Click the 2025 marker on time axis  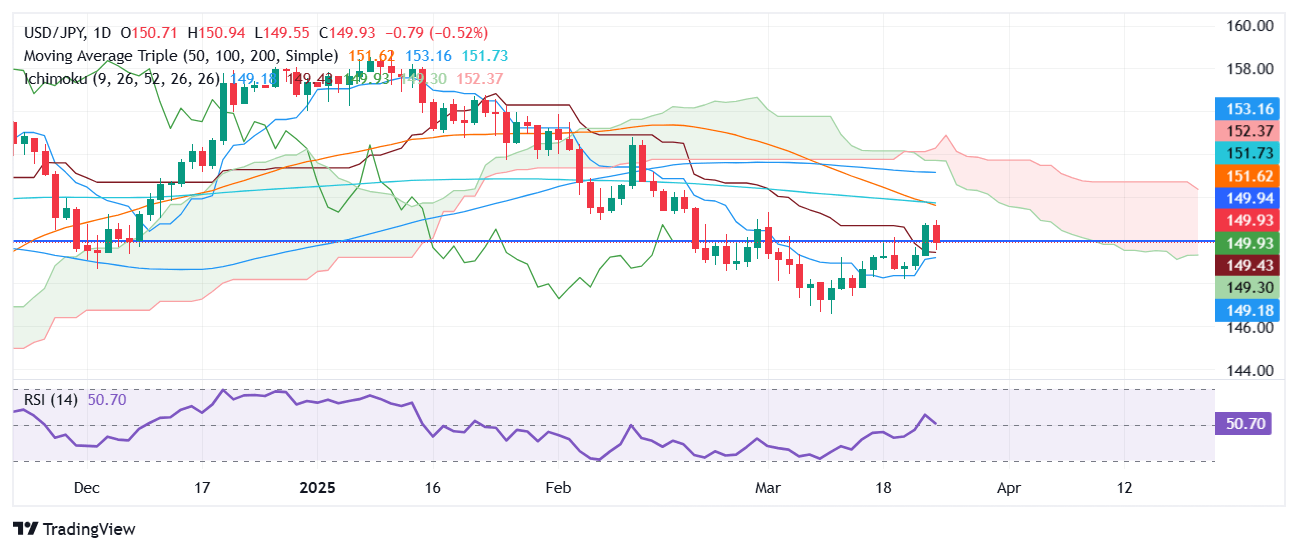pyautogui.click(x=316, y=488)
